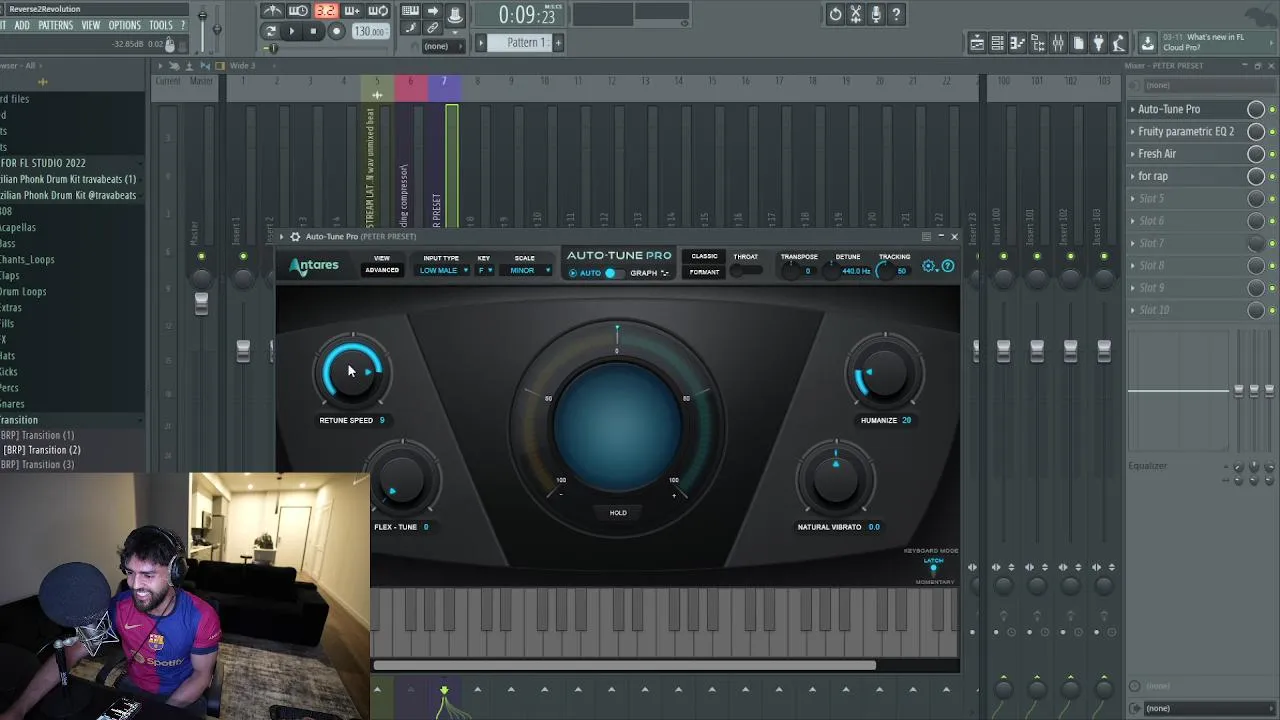
Task: Click the Retune Speed knob
Action: pos(352,372)
